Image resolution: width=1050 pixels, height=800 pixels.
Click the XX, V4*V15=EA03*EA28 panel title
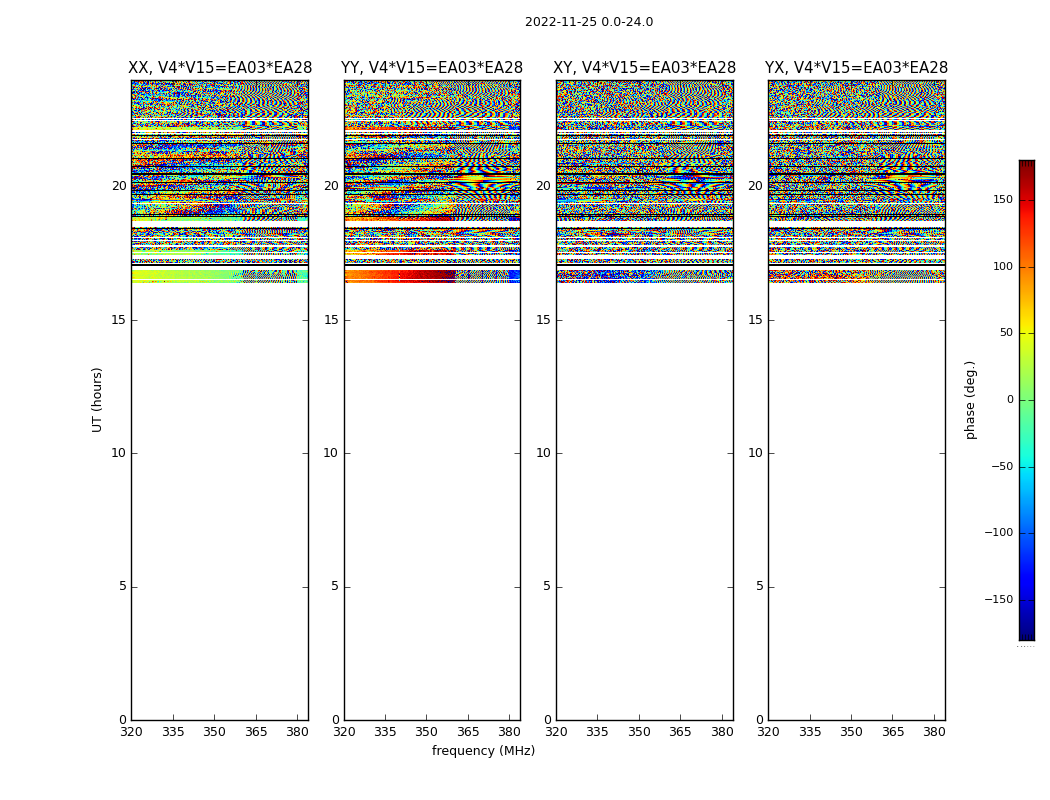pyautogui.click(x=220, y=68)
